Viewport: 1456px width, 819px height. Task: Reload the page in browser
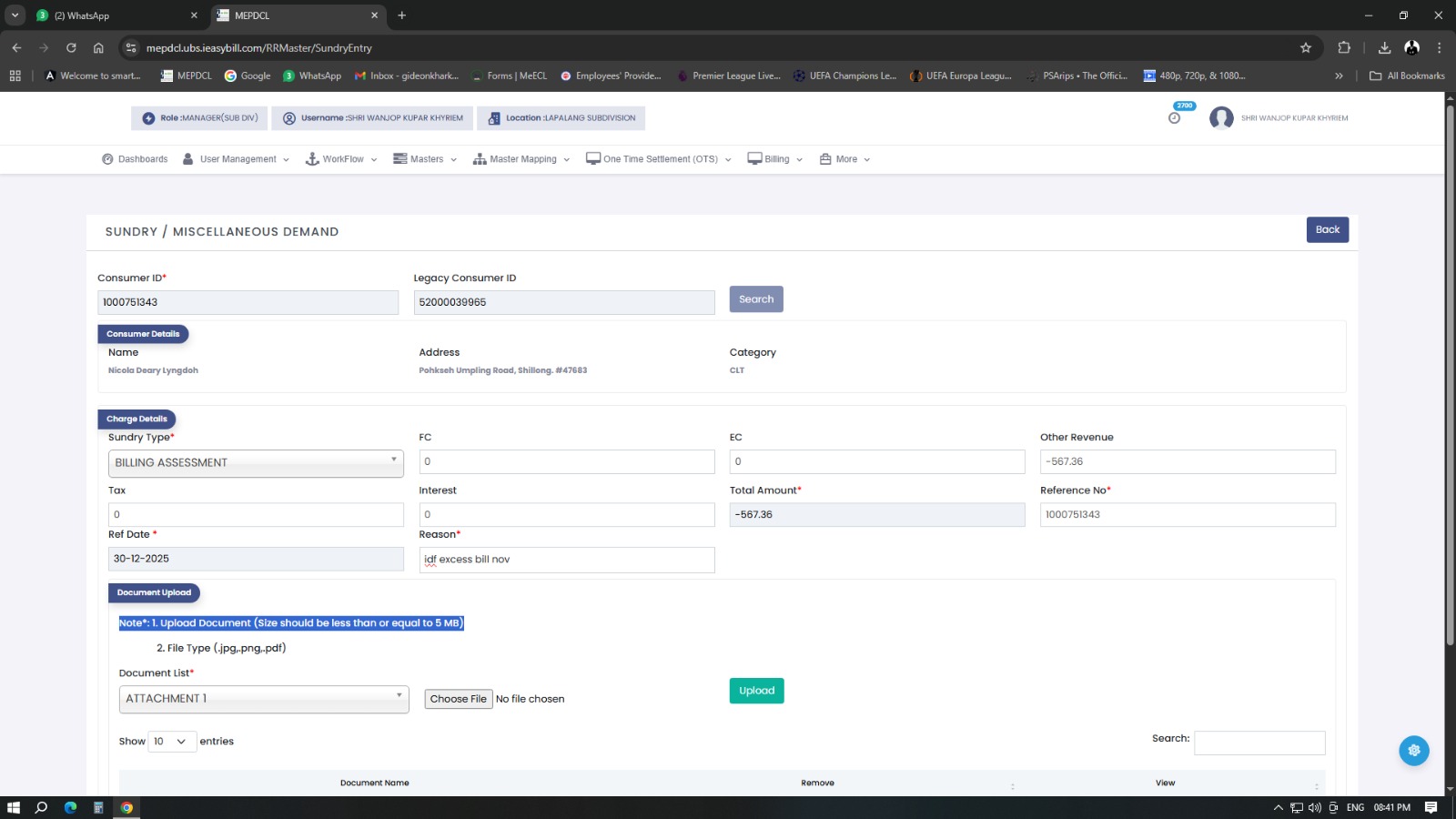coord(71,48)
